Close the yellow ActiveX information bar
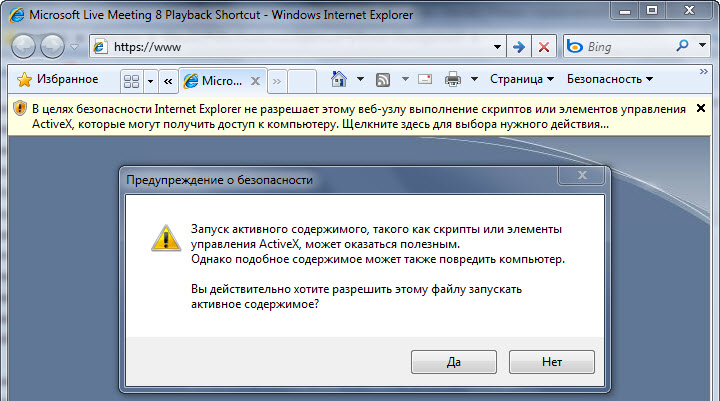The image size is (720, 401). point(700,108)
